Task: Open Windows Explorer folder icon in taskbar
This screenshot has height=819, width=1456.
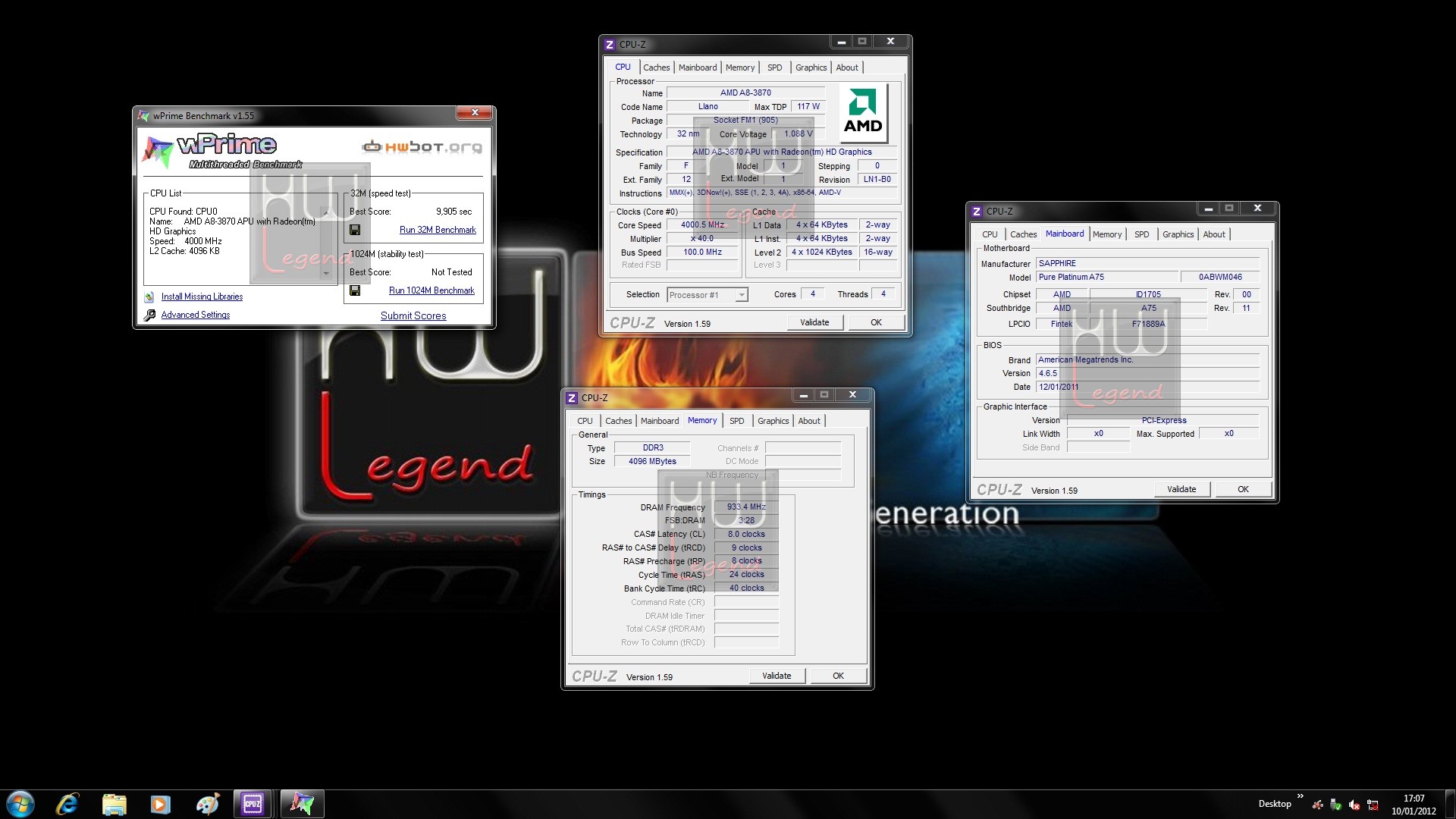Action: coord(114,804)
